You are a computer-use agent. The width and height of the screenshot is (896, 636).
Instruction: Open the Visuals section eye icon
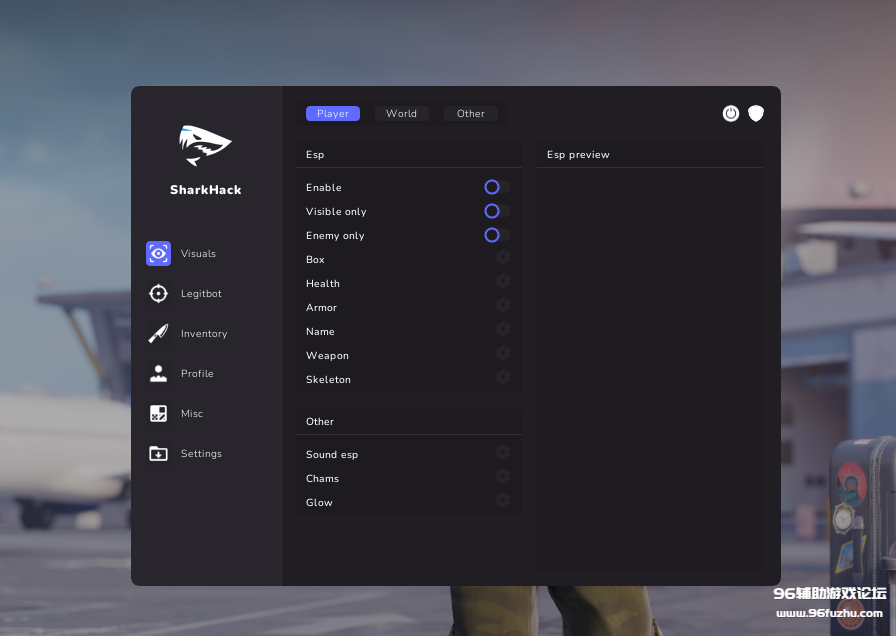click(x=158, y=253)
